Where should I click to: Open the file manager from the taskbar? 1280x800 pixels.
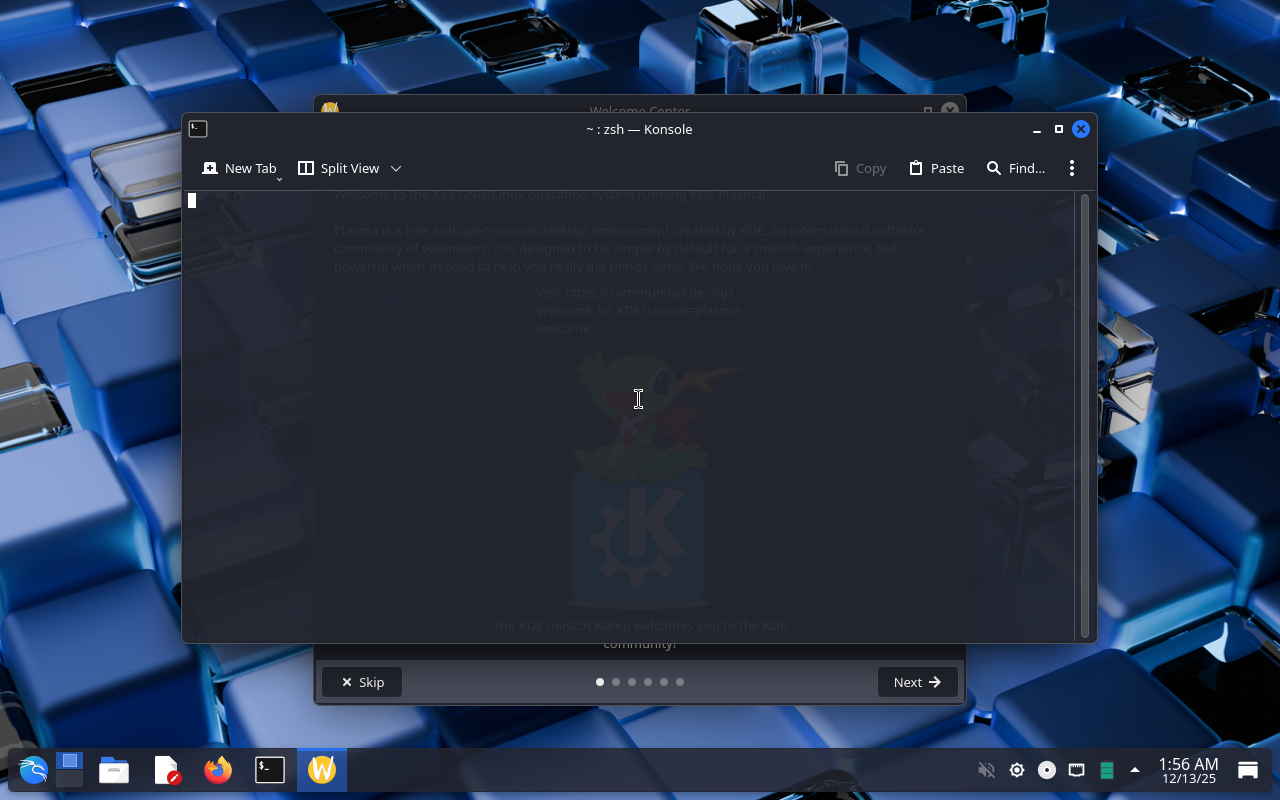tap(114, 770)
